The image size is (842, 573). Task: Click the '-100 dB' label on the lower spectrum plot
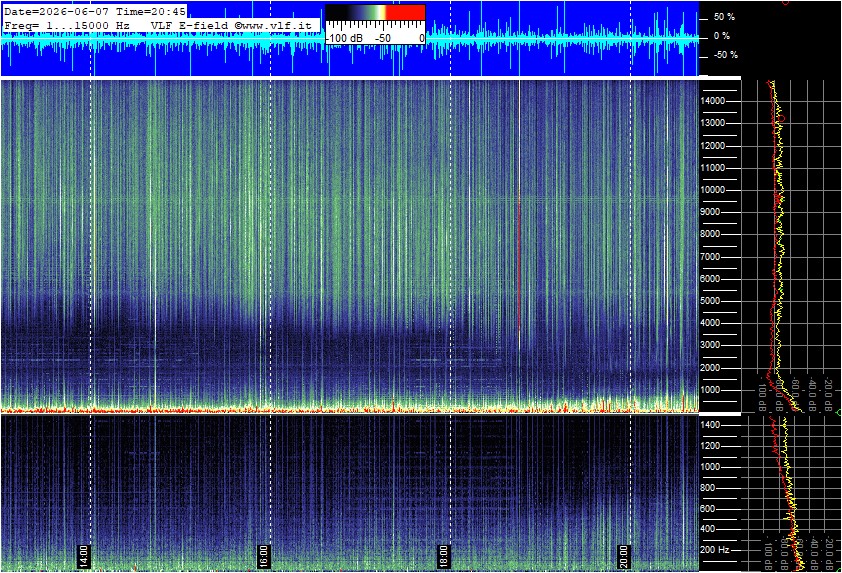click(767, 553)
